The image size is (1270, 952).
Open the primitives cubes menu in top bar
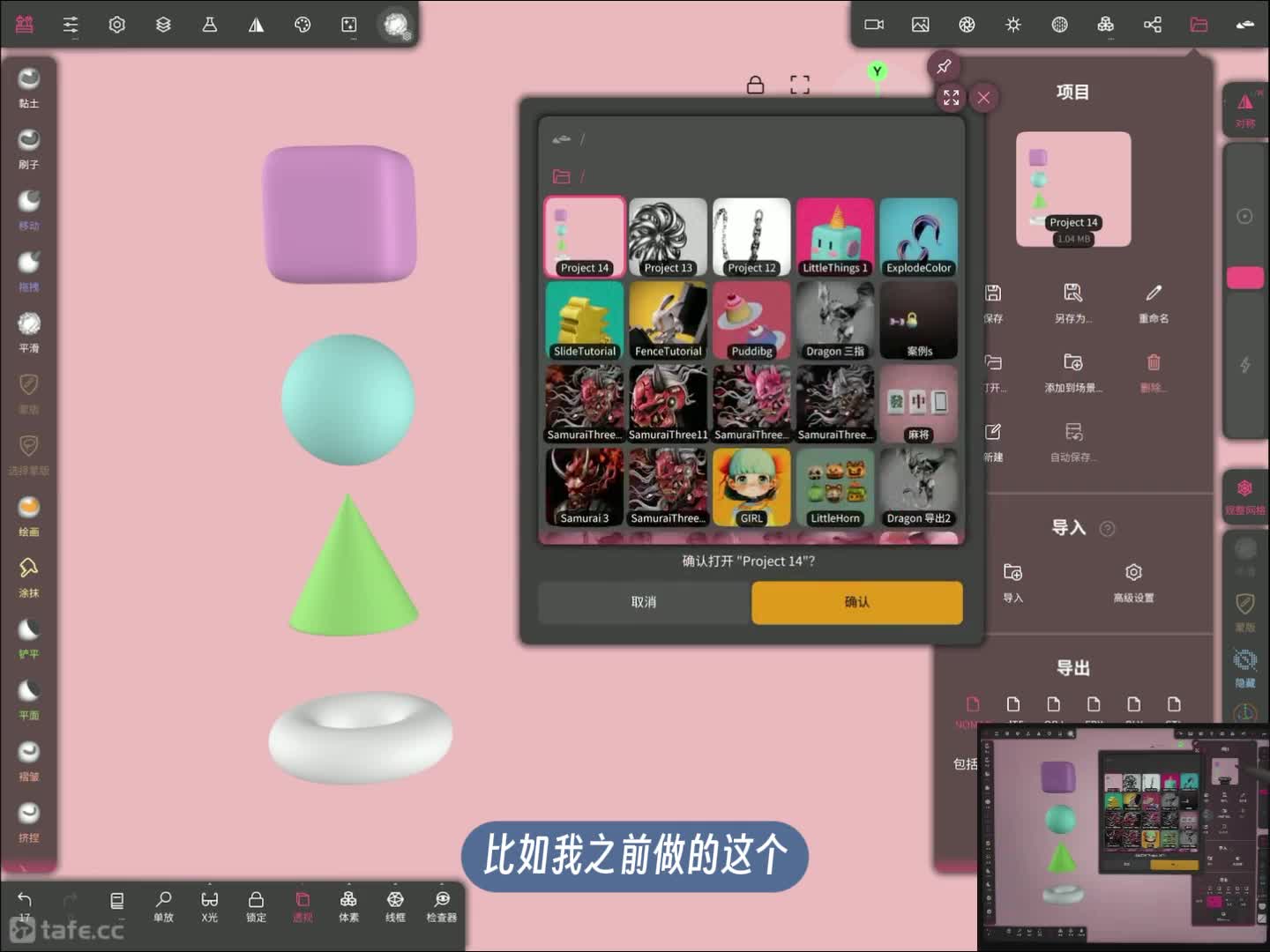(1106, 25)
